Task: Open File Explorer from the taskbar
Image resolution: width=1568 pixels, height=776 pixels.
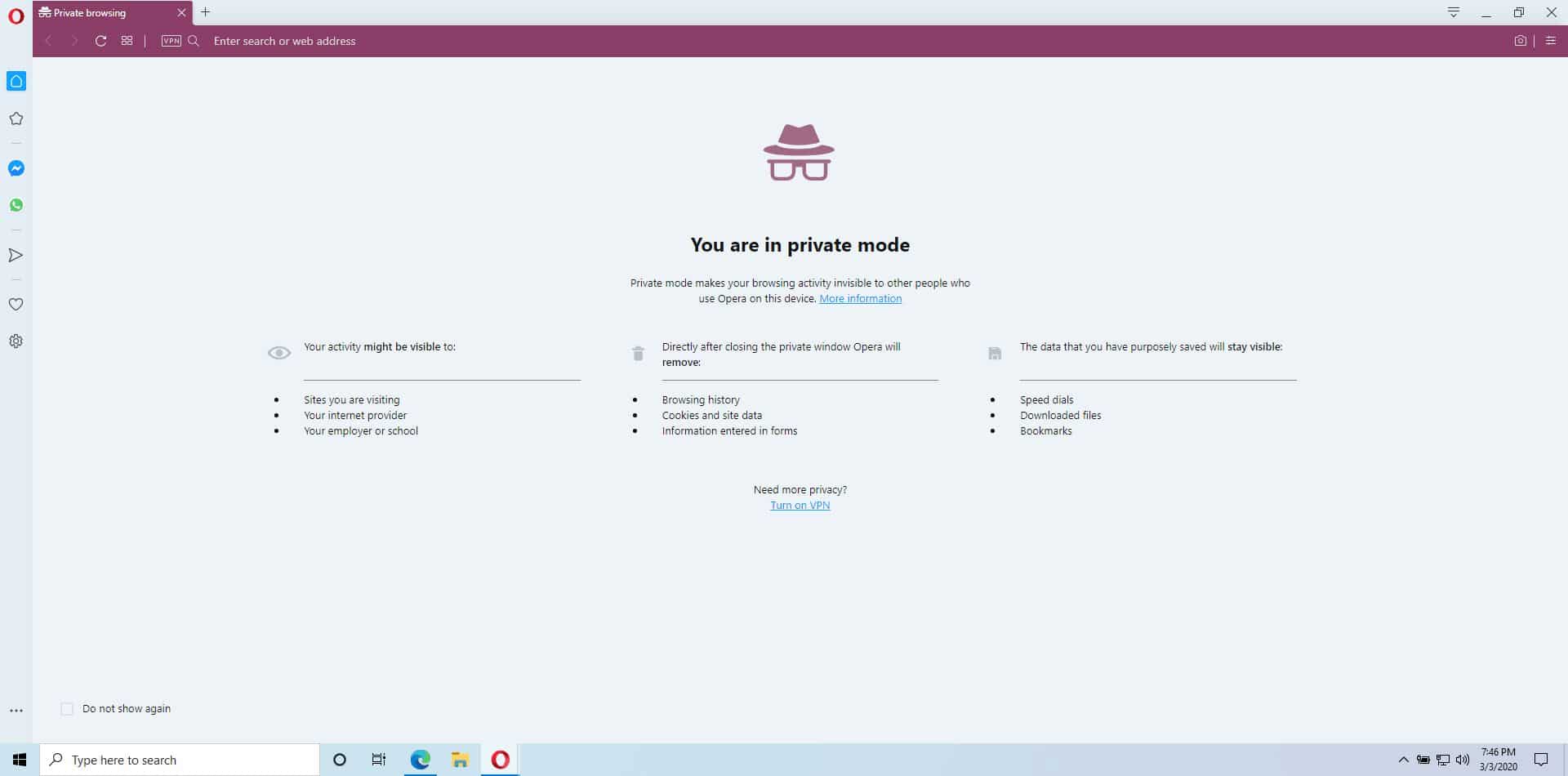Action: (x=460, y=760)
